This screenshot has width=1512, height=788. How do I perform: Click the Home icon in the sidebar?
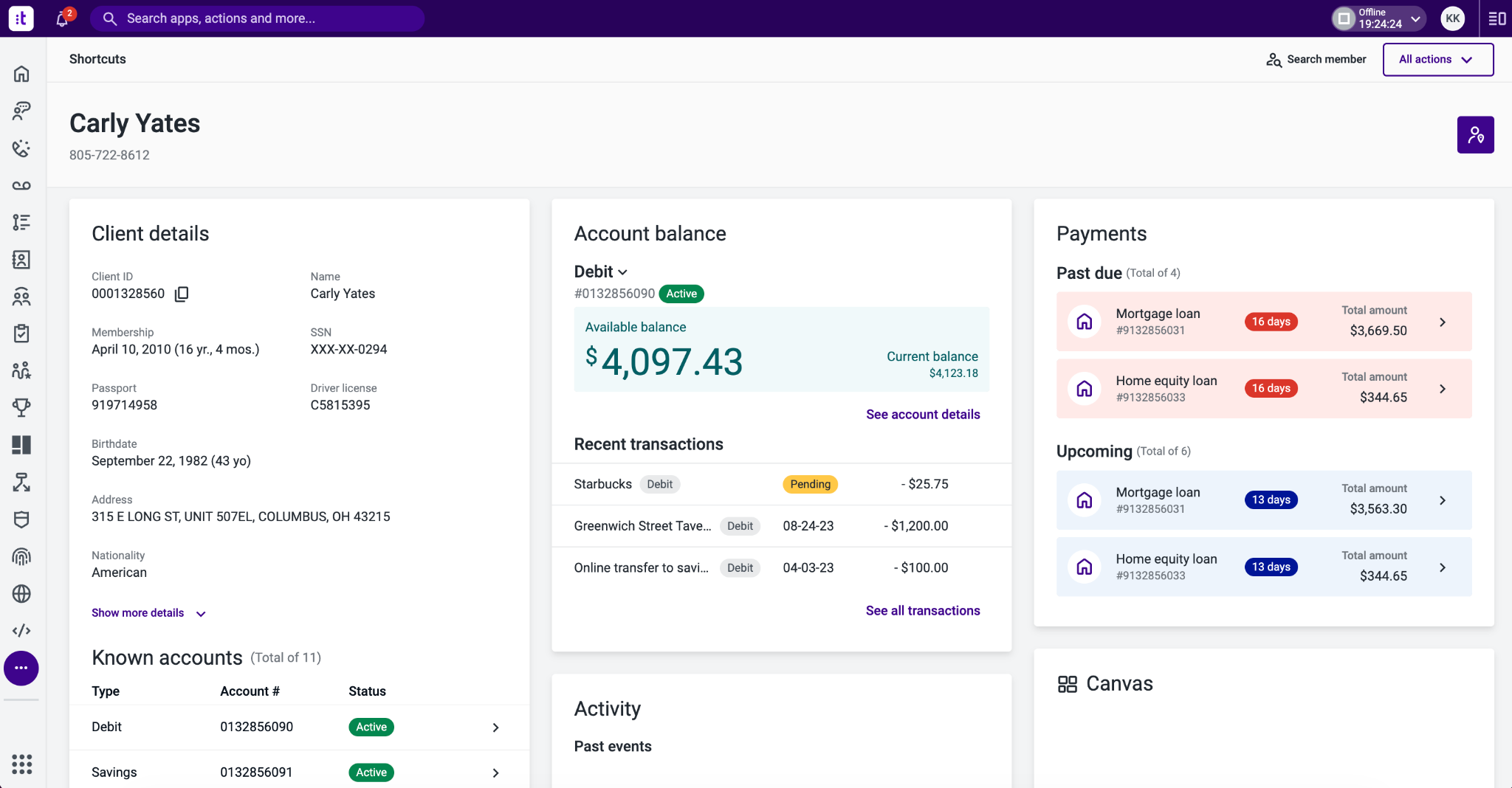(x=21, y=74)
